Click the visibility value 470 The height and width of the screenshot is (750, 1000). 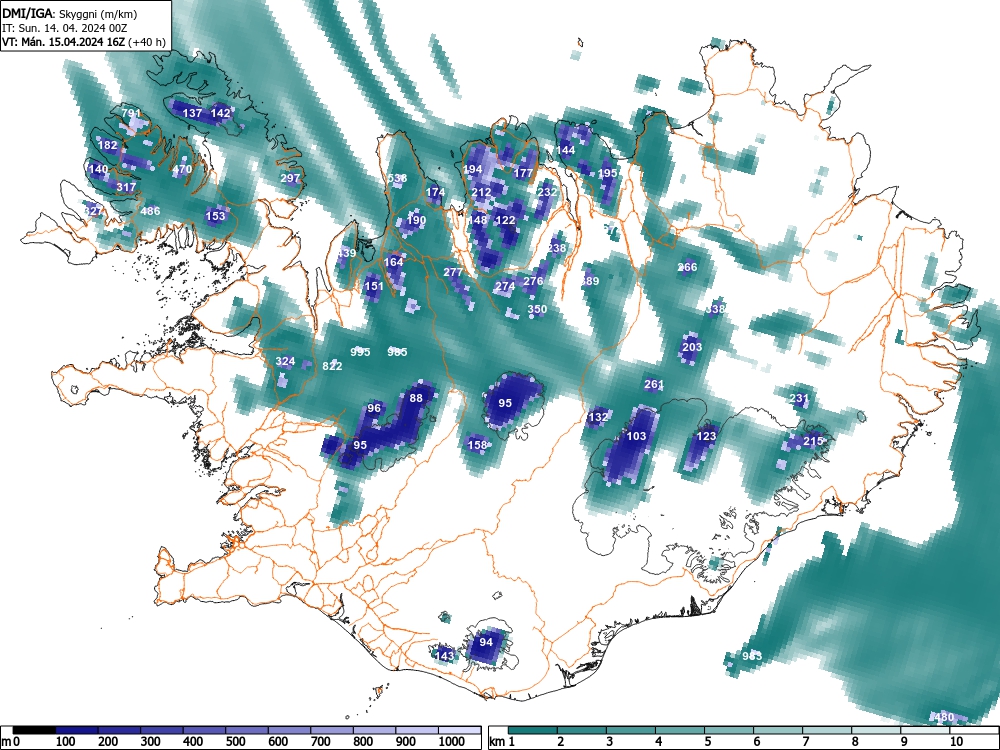pyautogui.click(x=182, y=169)
